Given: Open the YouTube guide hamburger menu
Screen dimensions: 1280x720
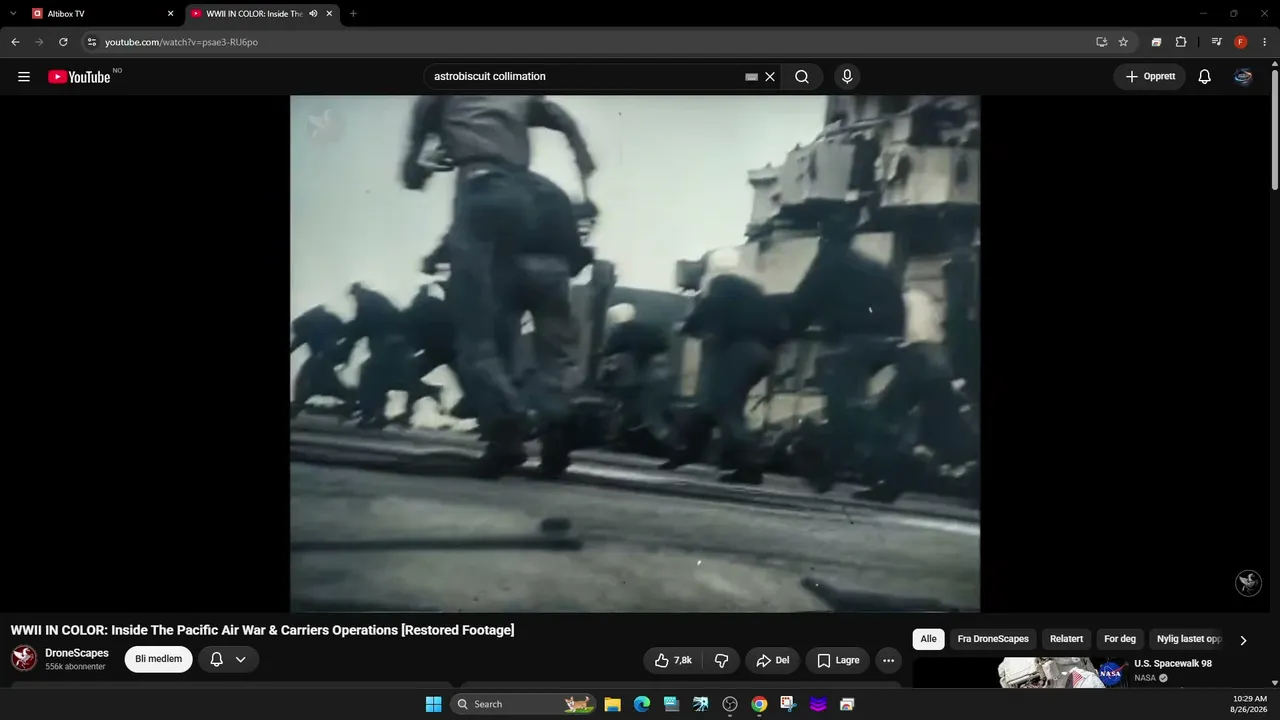Looking at the screenshot, I should coord(24,77).
